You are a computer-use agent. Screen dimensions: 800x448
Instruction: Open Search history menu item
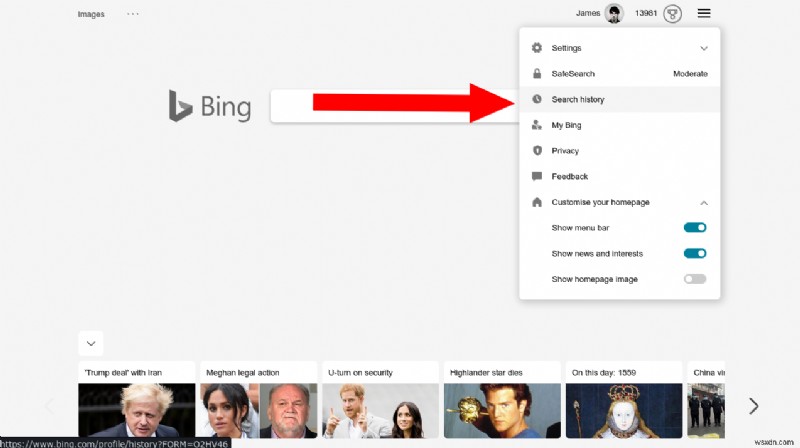click(x=619, y=99)
